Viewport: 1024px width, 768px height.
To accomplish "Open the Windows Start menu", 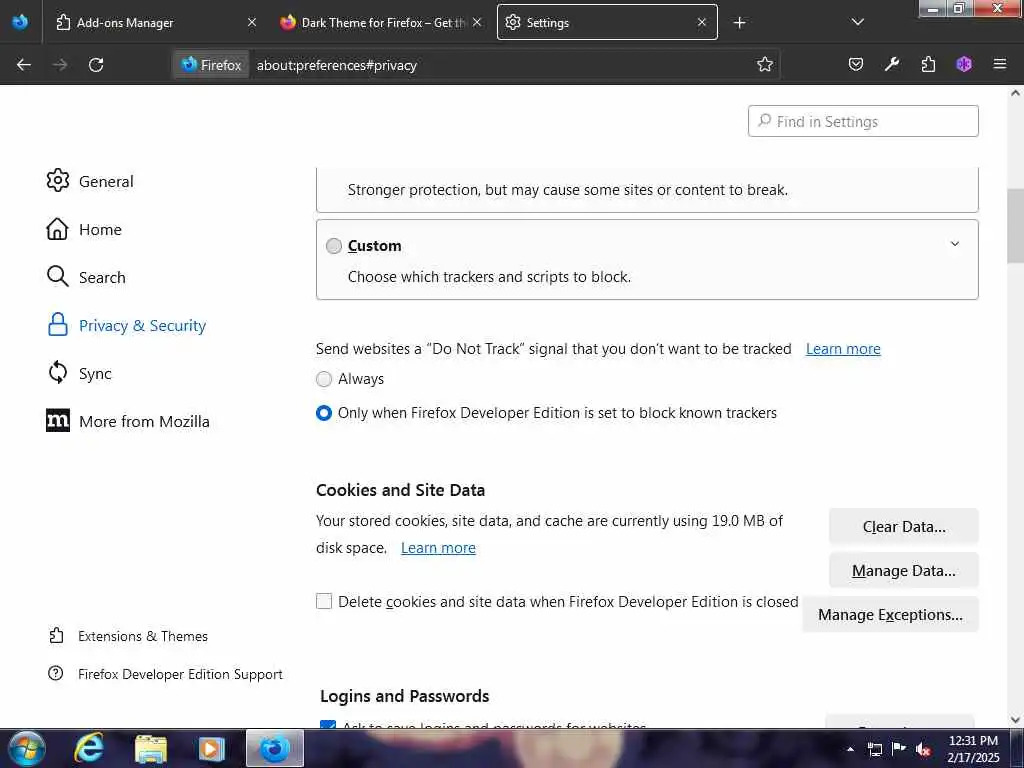I will point(26,748).
